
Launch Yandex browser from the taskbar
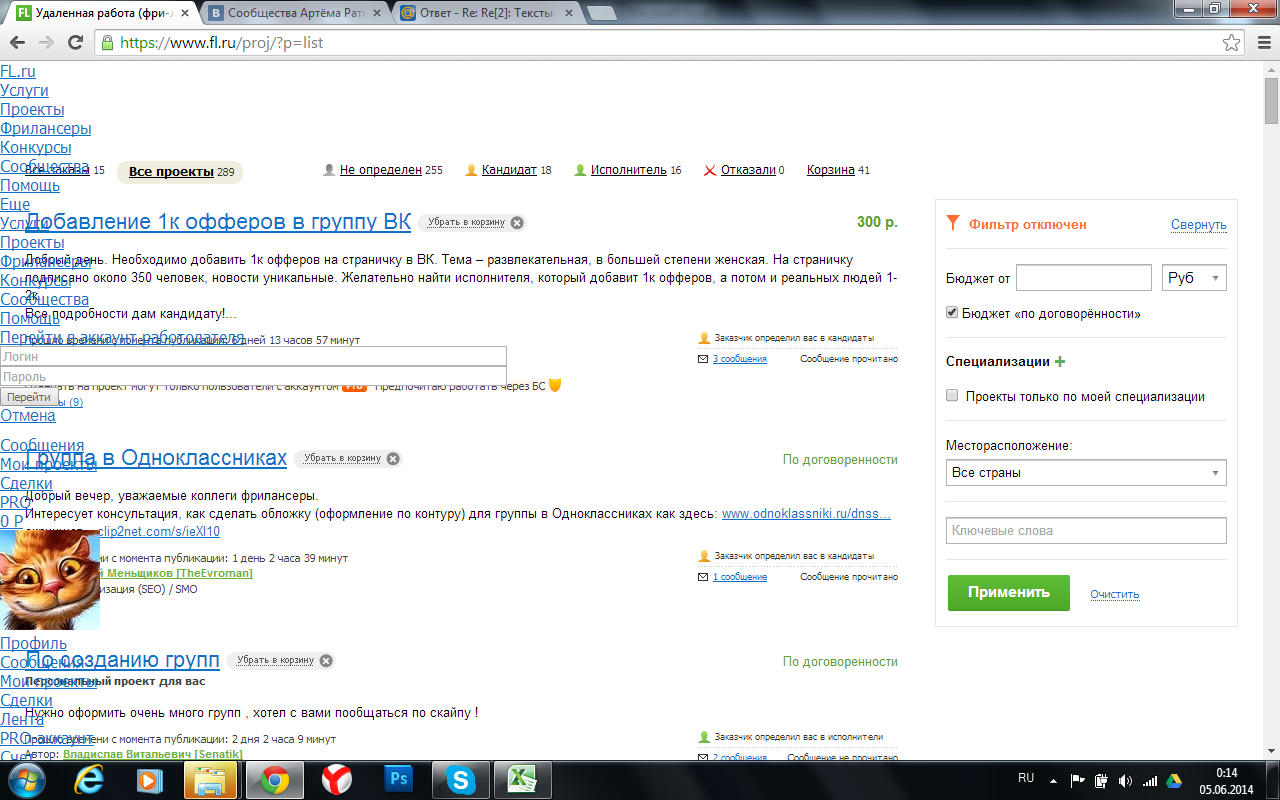(x=337, y=778)
